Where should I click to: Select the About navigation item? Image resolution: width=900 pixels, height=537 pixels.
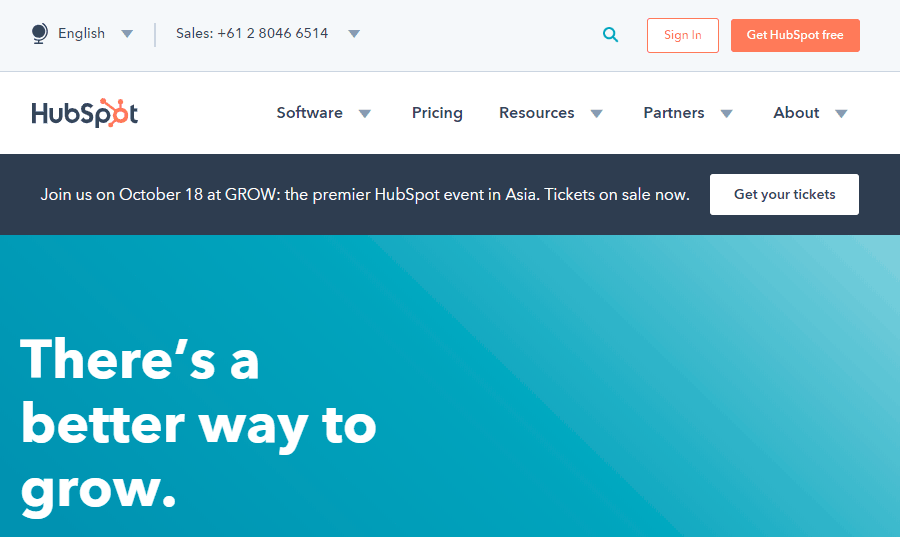[x=796, y=112]
